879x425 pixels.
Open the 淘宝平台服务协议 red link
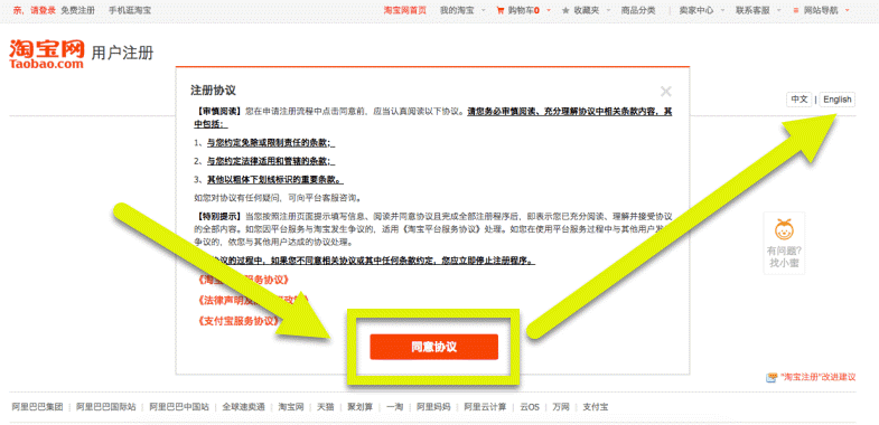244,279
